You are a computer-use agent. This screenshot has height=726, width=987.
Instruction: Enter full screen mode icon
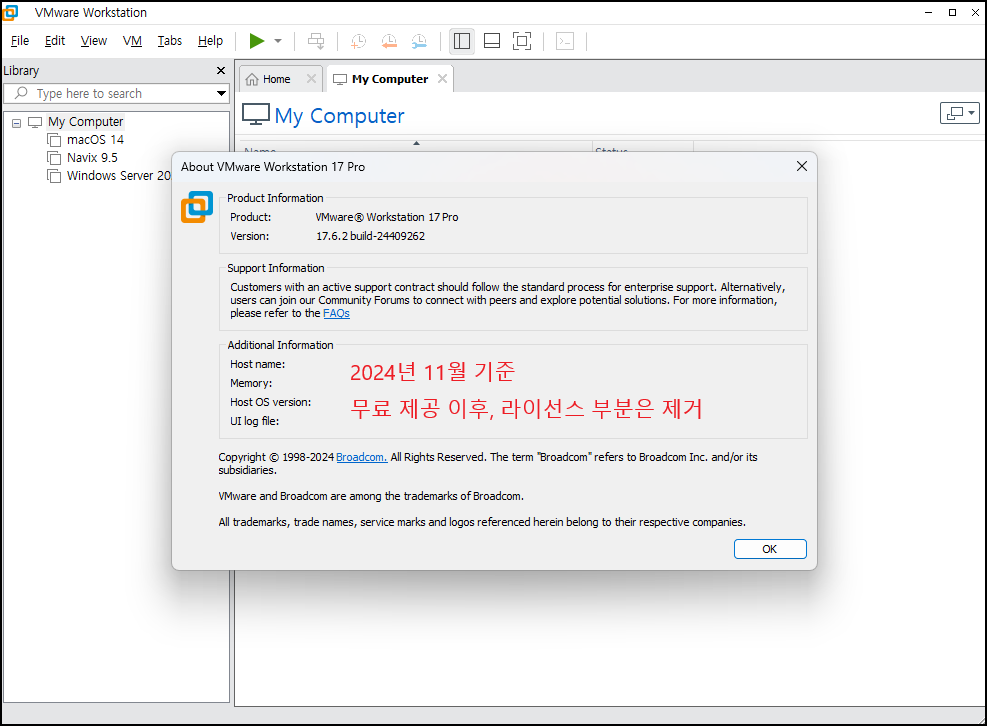[x=522, y=41]
